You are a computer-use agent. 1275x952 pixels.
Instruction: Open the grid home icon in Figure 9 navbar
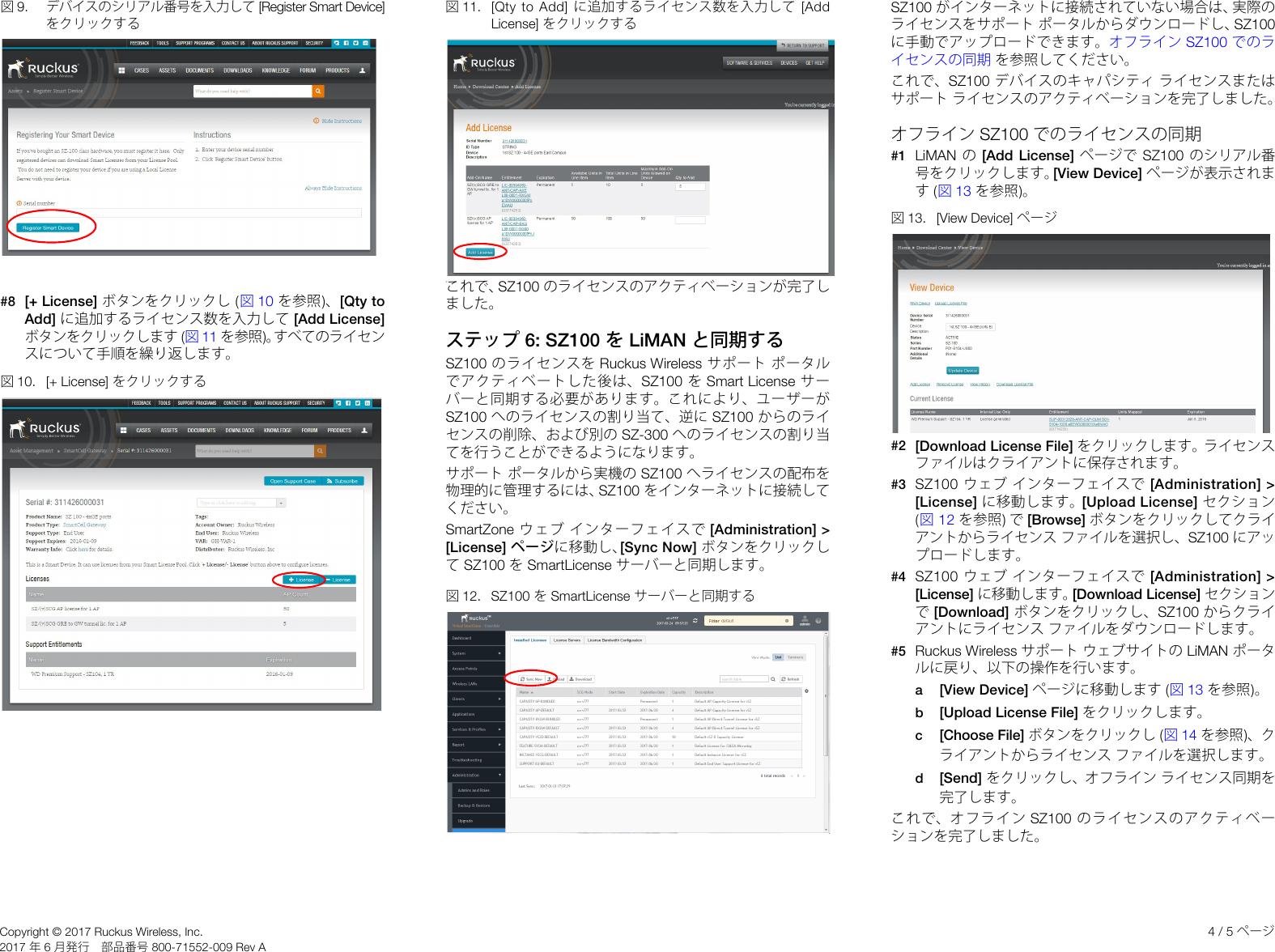[122, 70]
